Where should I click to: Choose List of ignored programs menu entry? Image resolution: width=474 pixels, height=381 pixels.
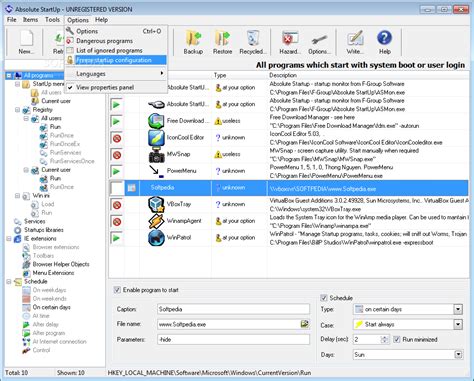116,50
